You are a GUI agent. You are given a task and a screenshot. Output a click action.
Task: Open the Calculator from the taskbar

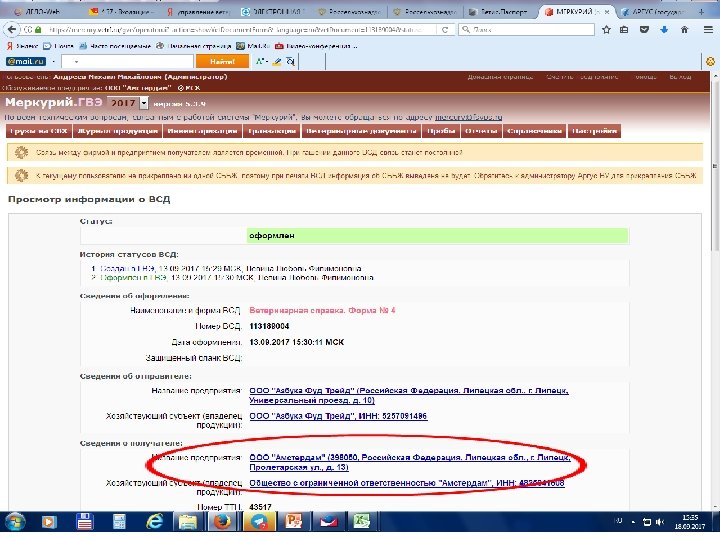click(x=119, y=522)
